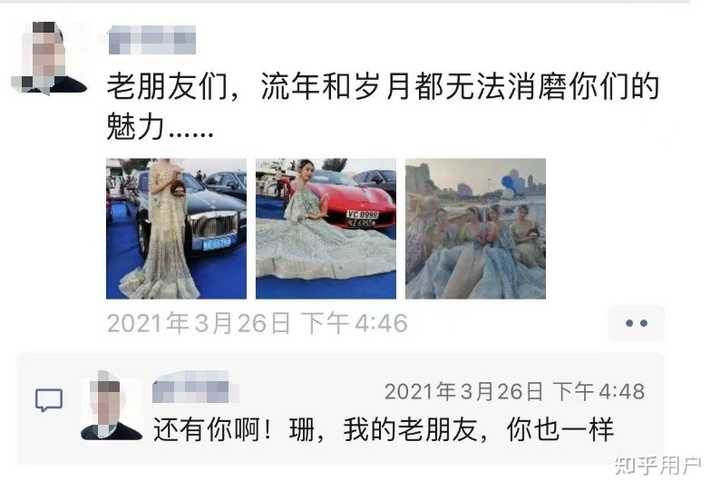Click the post timestamp 下午4:46

tap(354, 323)
